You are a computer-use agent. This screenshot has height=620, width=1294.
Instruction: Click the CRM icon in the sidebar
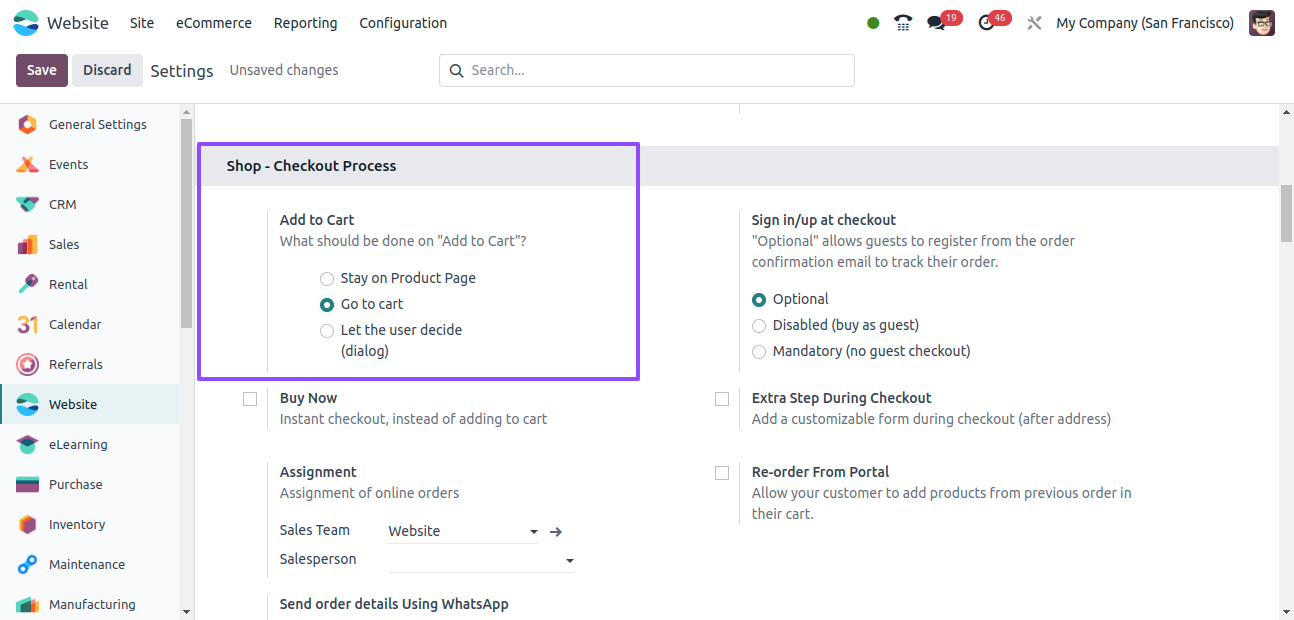(28, 204)
